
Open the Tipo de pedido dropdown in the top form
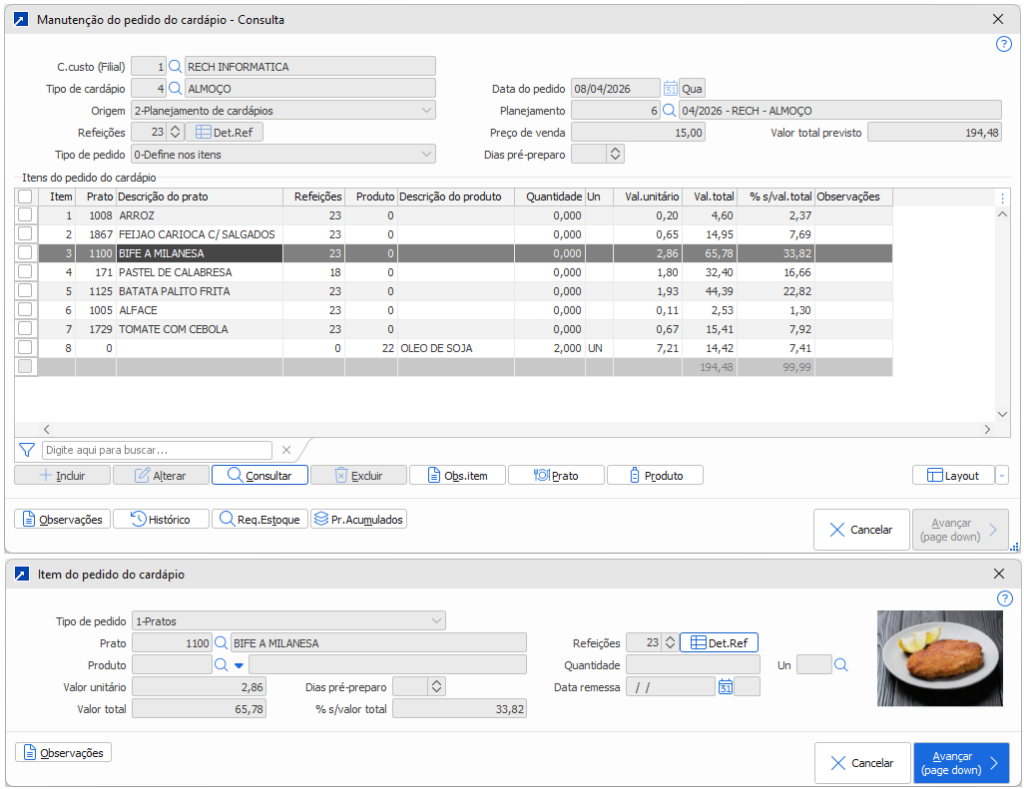(426, 154)
